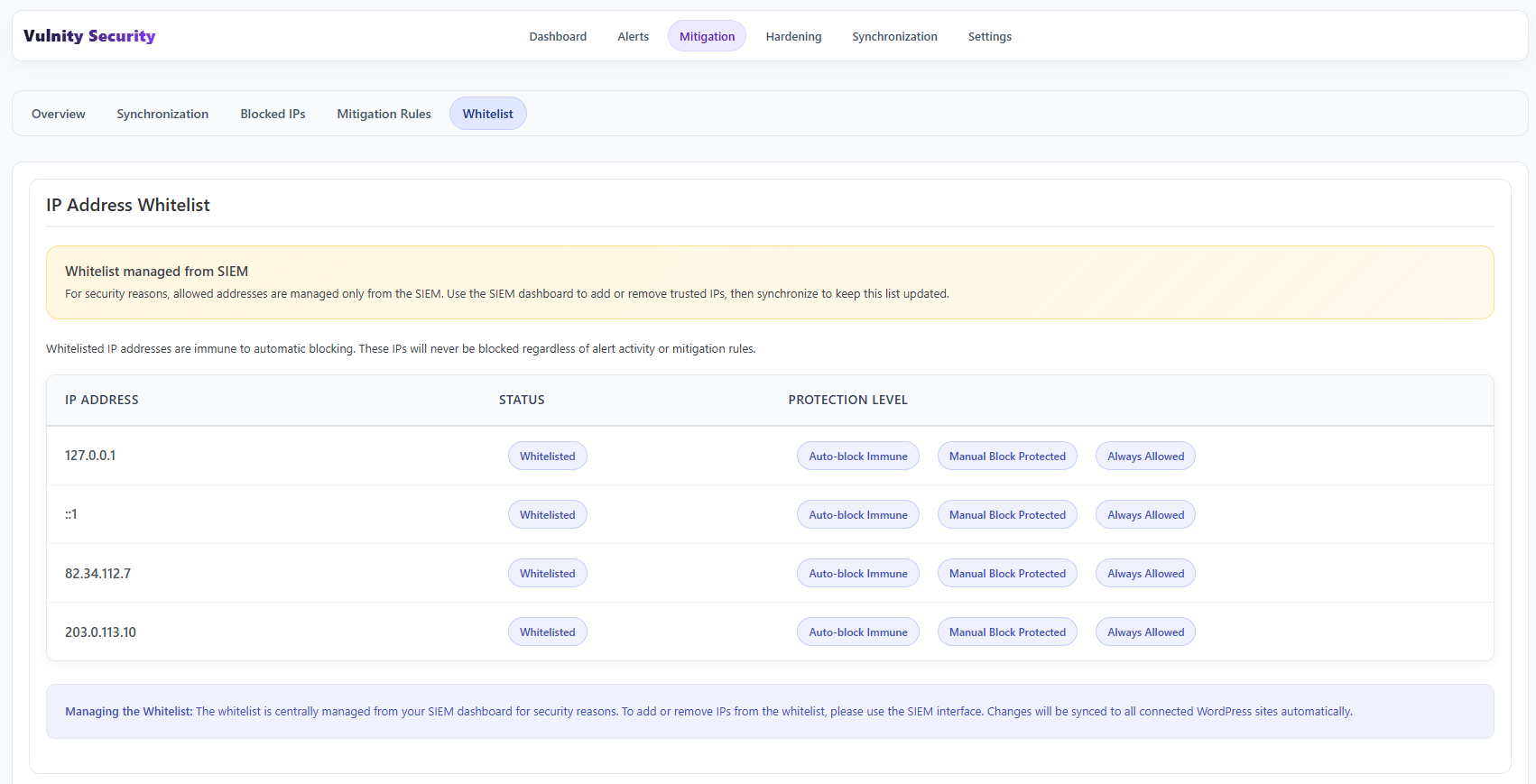
Task: Click the Whitelisted badge for 203.0.113.10
Action: coord(547,632)
